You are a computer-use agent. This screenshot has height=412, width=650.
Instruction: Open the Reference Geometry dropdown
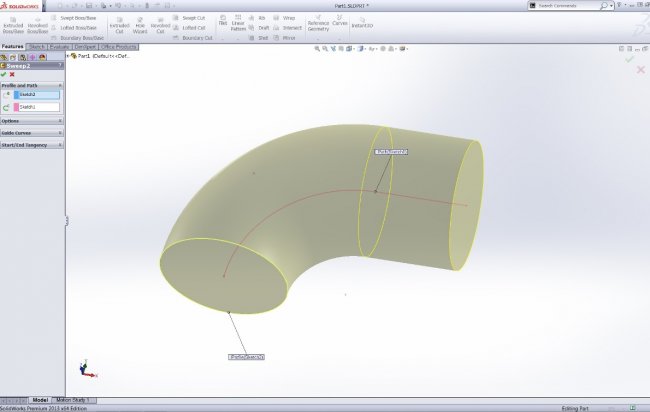point(318,24)
